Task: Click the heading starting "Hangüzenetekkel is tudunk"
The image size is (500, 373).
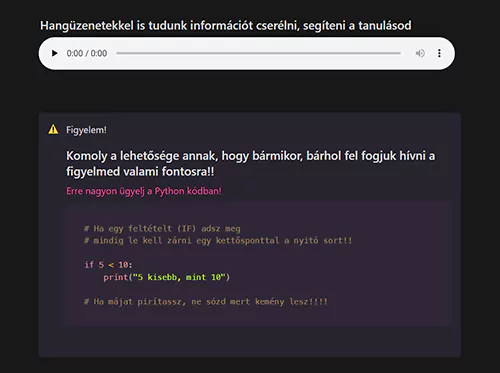Action: (226, 26)
